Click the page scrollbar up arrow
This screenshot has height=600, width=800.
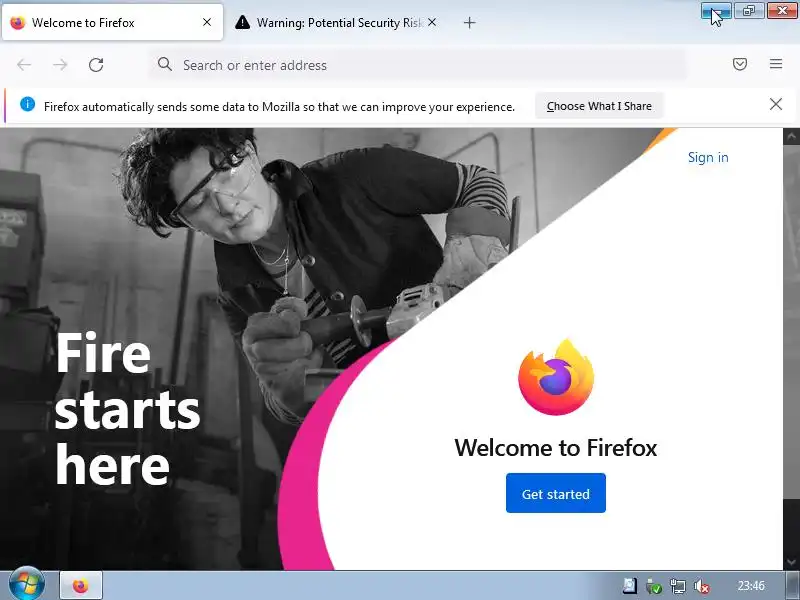coord(791,136)
